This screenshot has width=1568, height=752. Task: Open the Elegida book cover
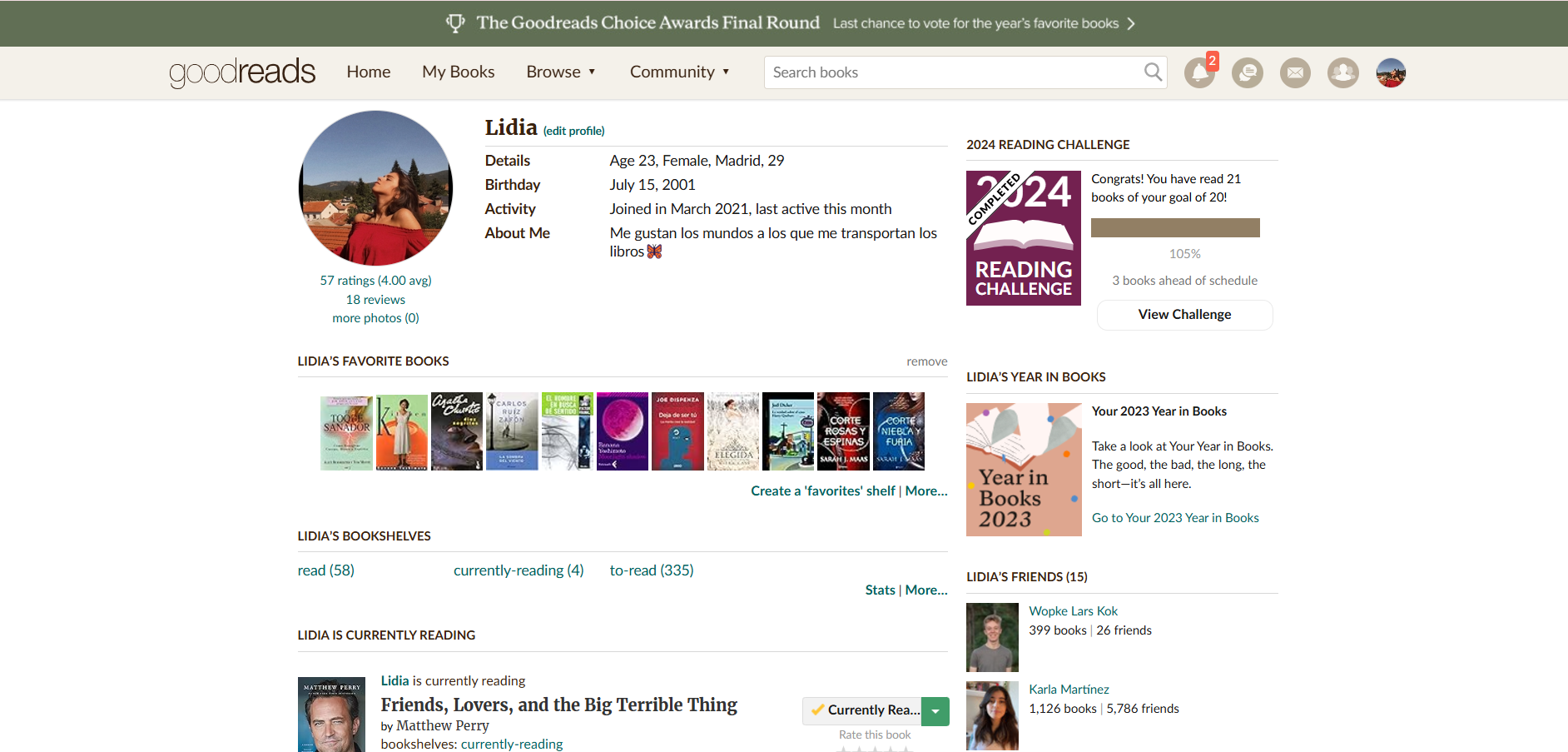click(x=733, y=431)
